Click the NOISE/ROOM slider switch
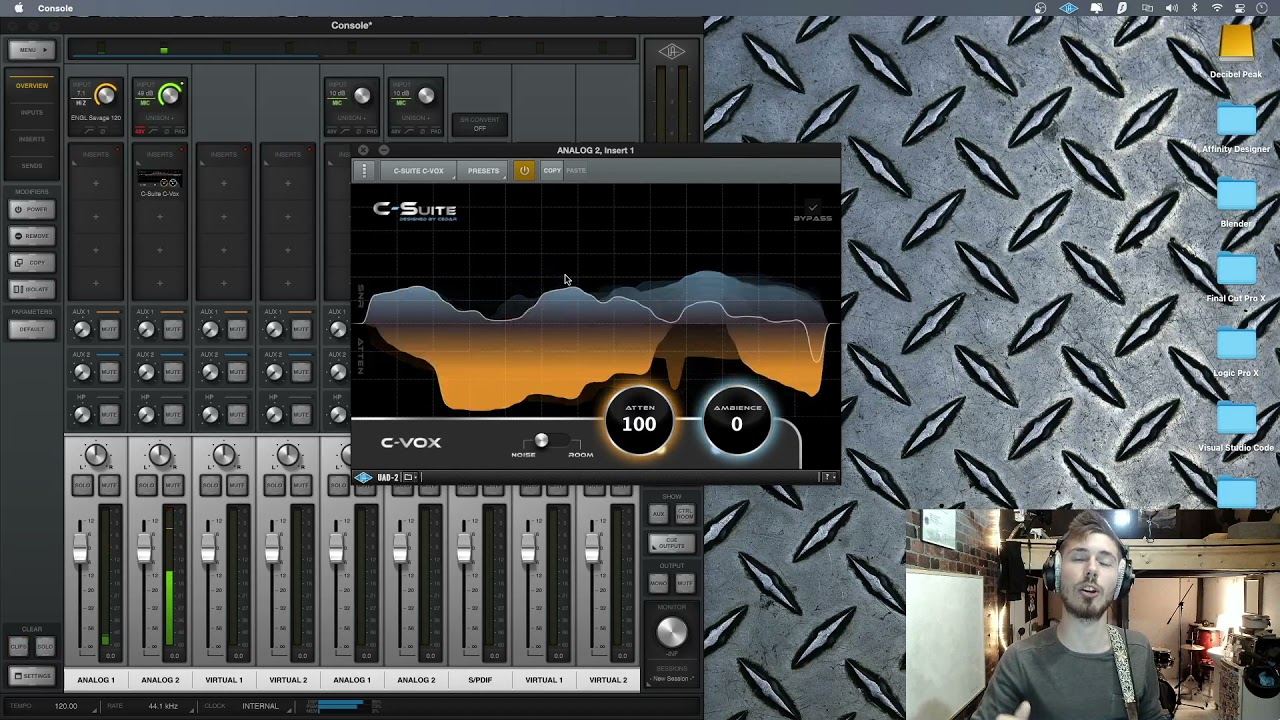Image resolution: width=1280 pixels, height=720 pixels. [549, 440]
